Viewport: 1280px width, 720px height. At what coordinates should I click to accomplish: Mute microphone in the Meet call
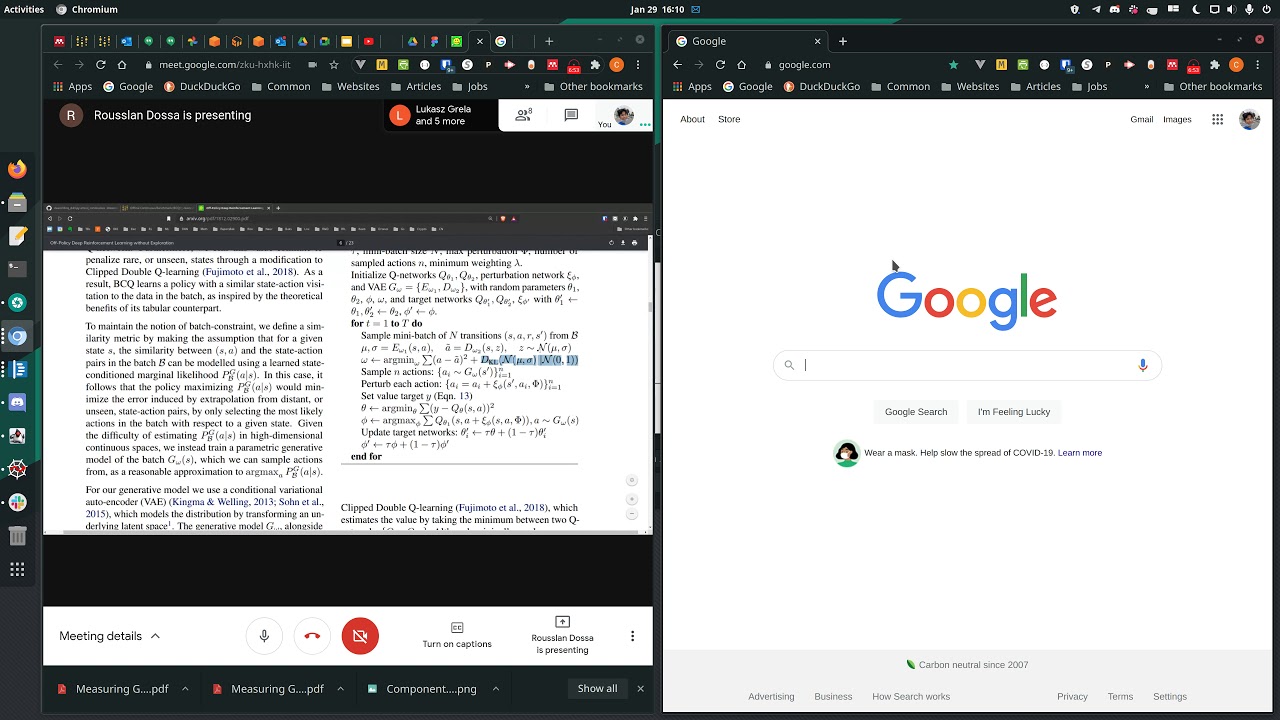pyautogui.click(x=264, y=636)
